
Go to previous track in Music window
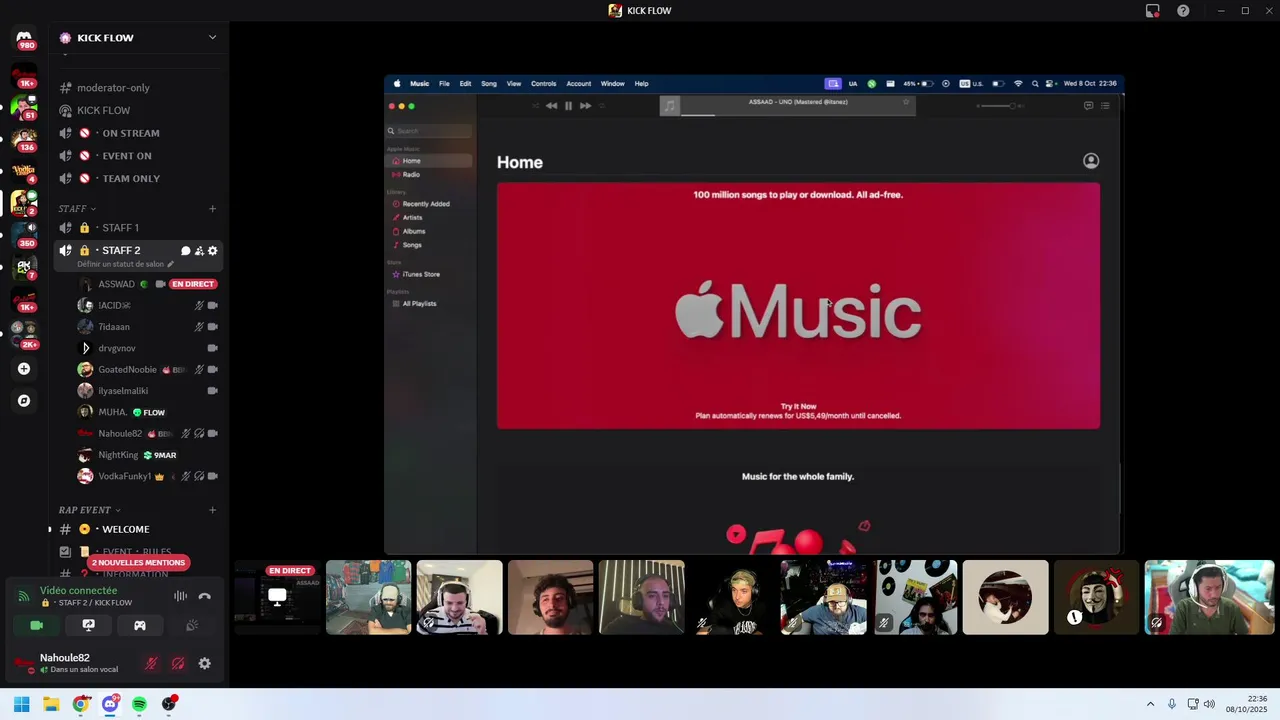[551, 105]
